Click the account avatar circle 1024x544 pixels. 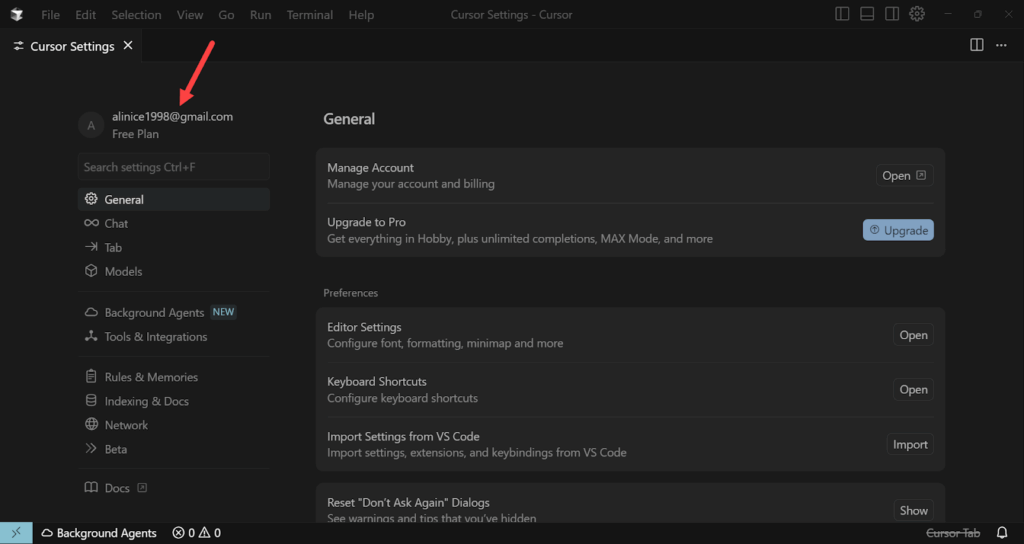(x=91, y=125)
